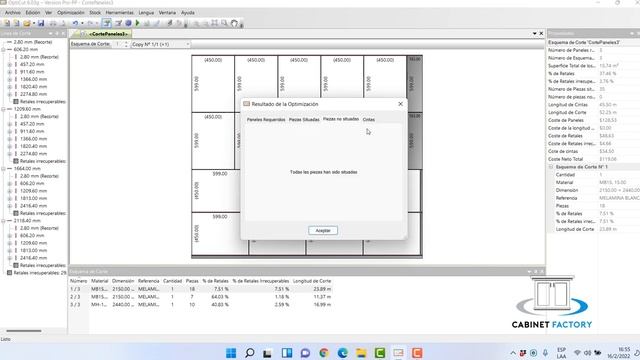Screen dimensions: 640x360
Task: Show hidden tray icons chevron
Action: tap(513, 353)
